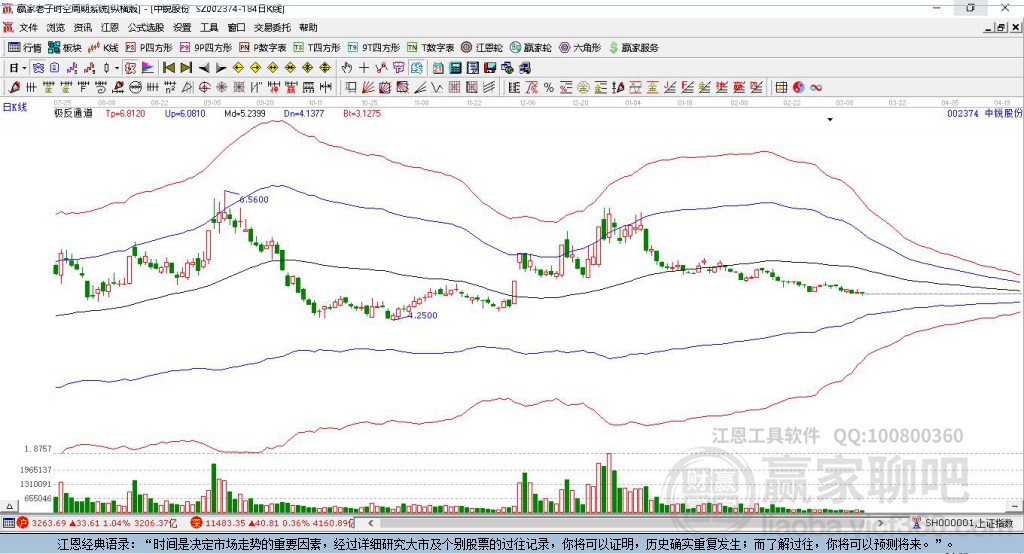Open the 9T四方形 tool
The image size is (1024, 554).
374,48
